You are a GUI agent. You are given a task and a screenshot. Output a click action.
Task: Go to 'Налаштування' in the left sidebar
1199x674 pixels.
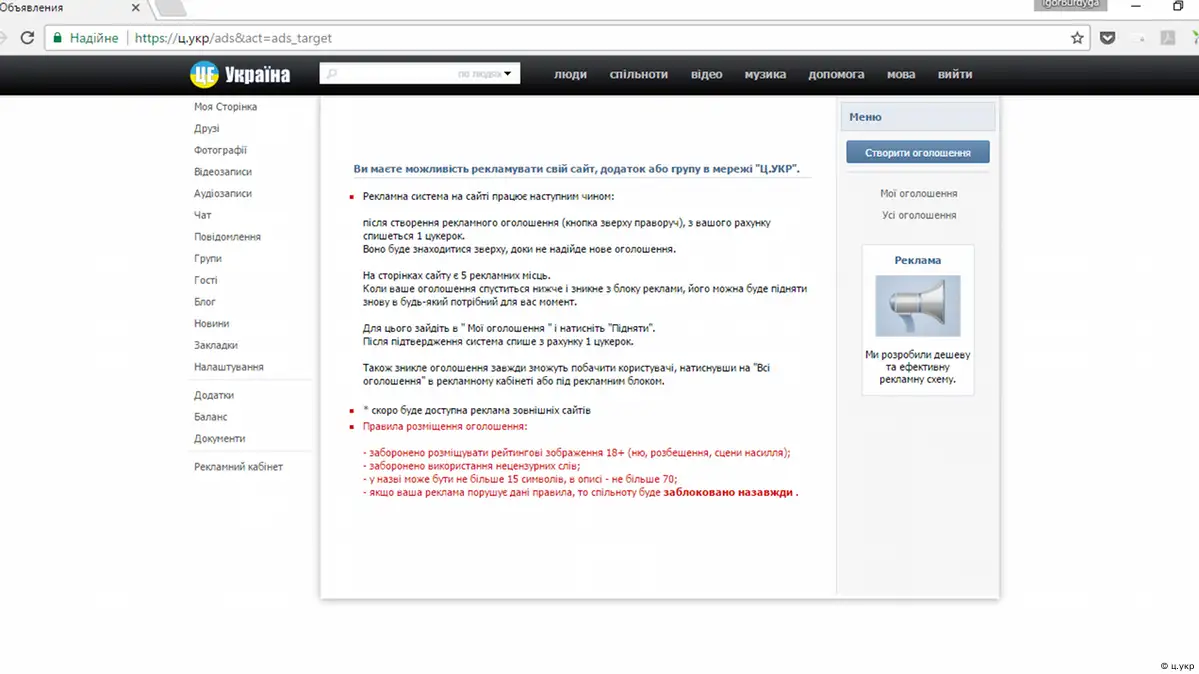(x=228, y=367)
